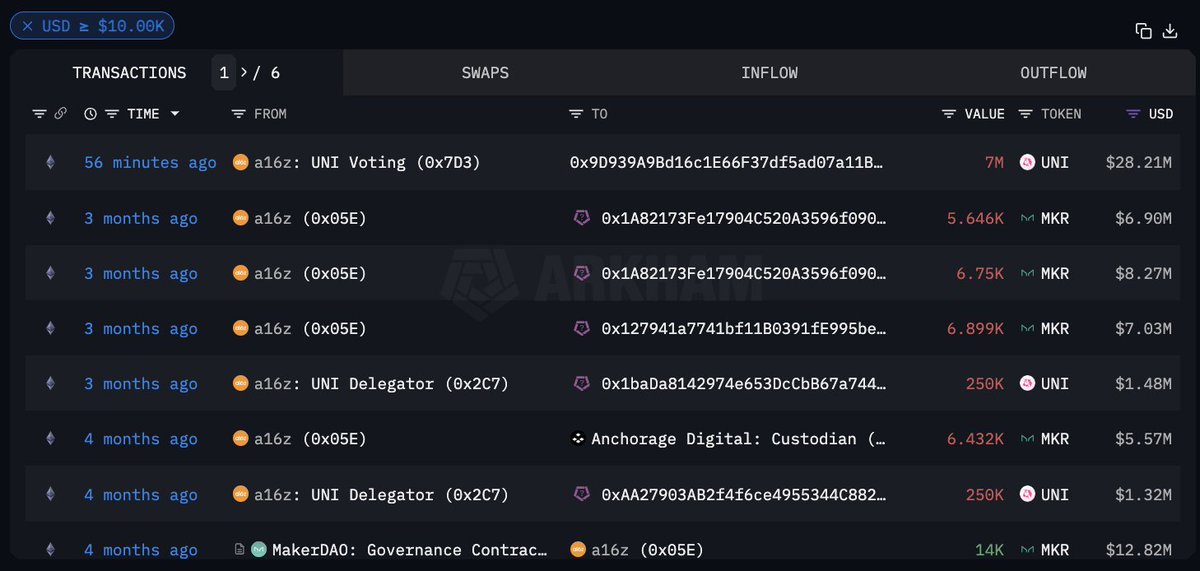Open MakerDAO: Governance Contract entity

[409, 549]
